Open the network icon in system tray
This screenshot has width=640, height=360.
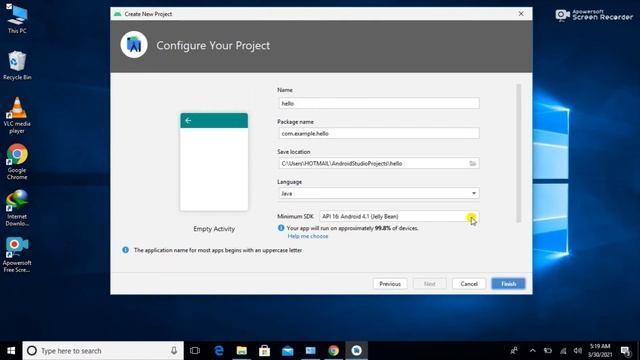[x=563, y=351]
